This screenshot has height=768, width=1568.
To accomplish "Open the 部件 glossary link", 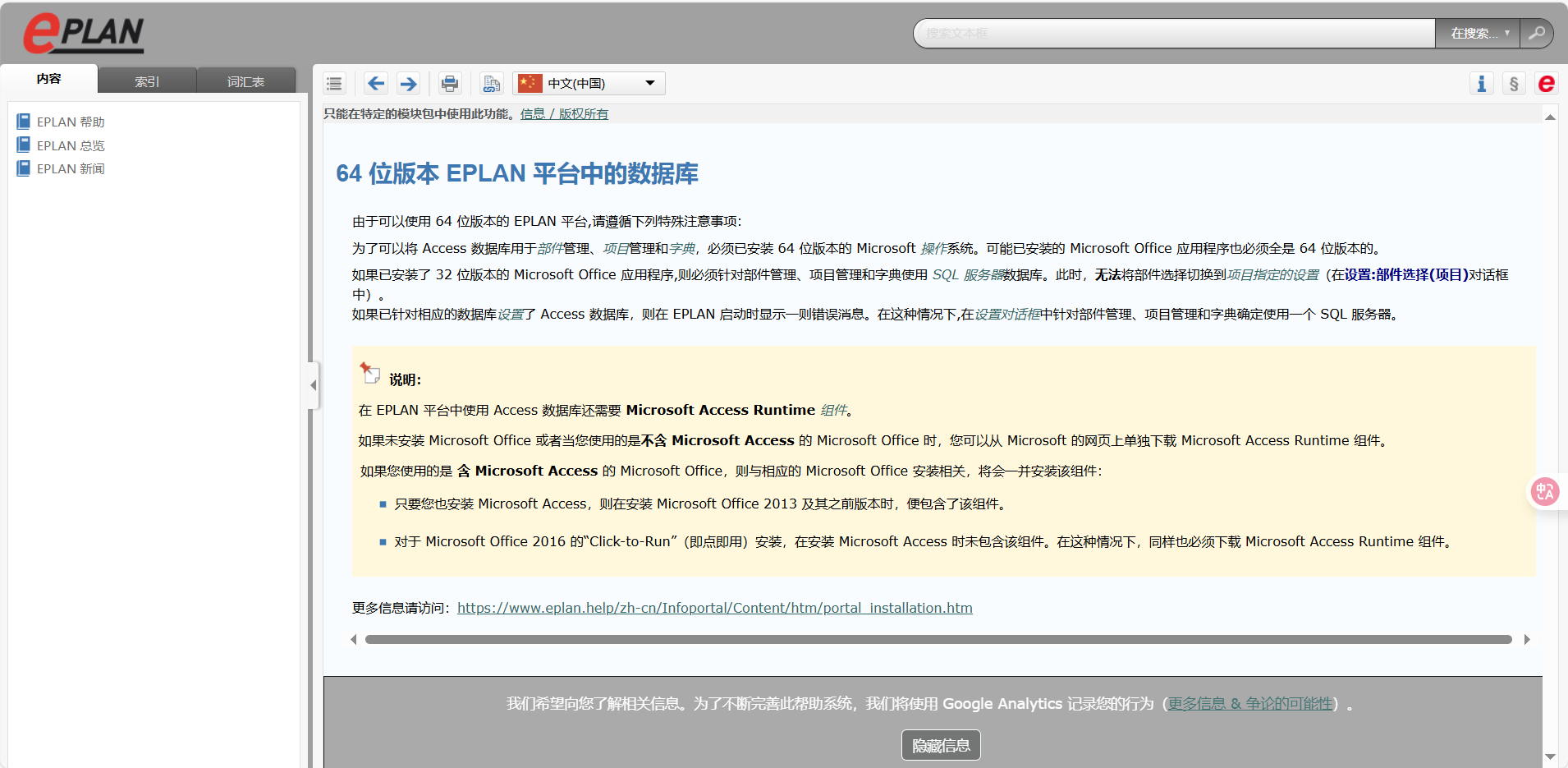I will tap(550, 248).
